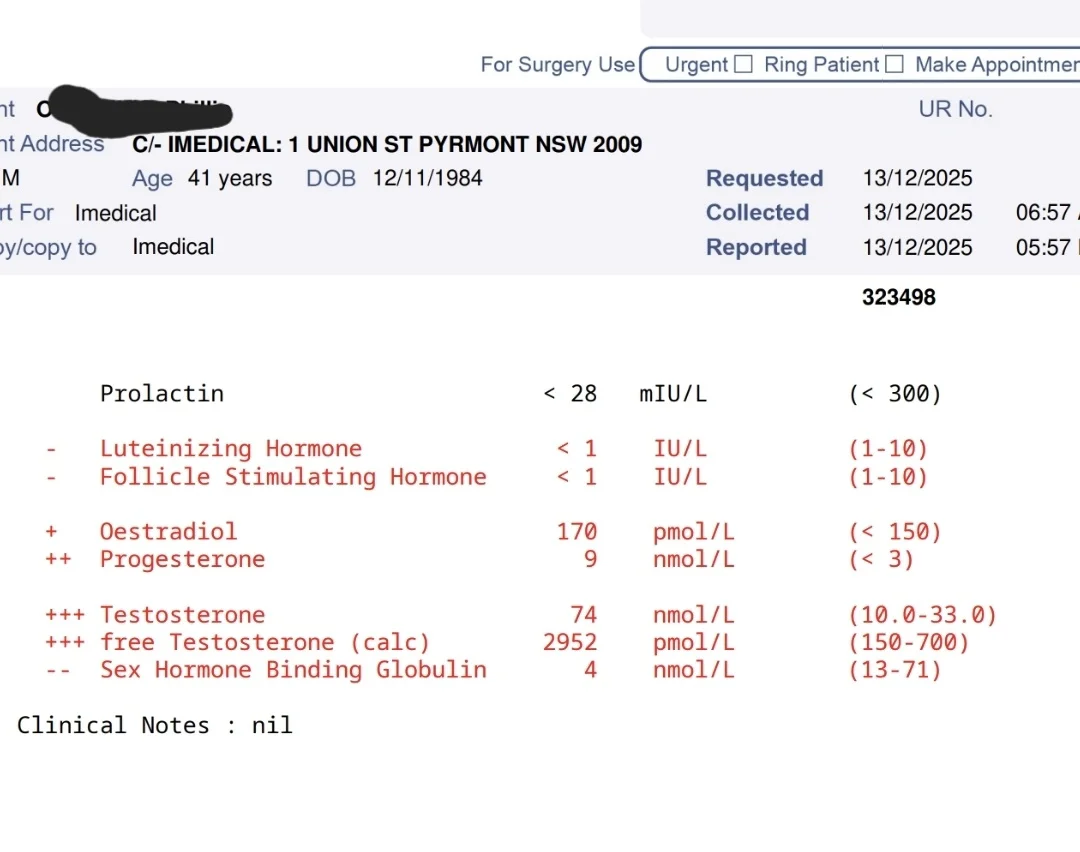Screen dimensions: 1080x852
Task: Click the Make Appointment label
Action: 997,65
